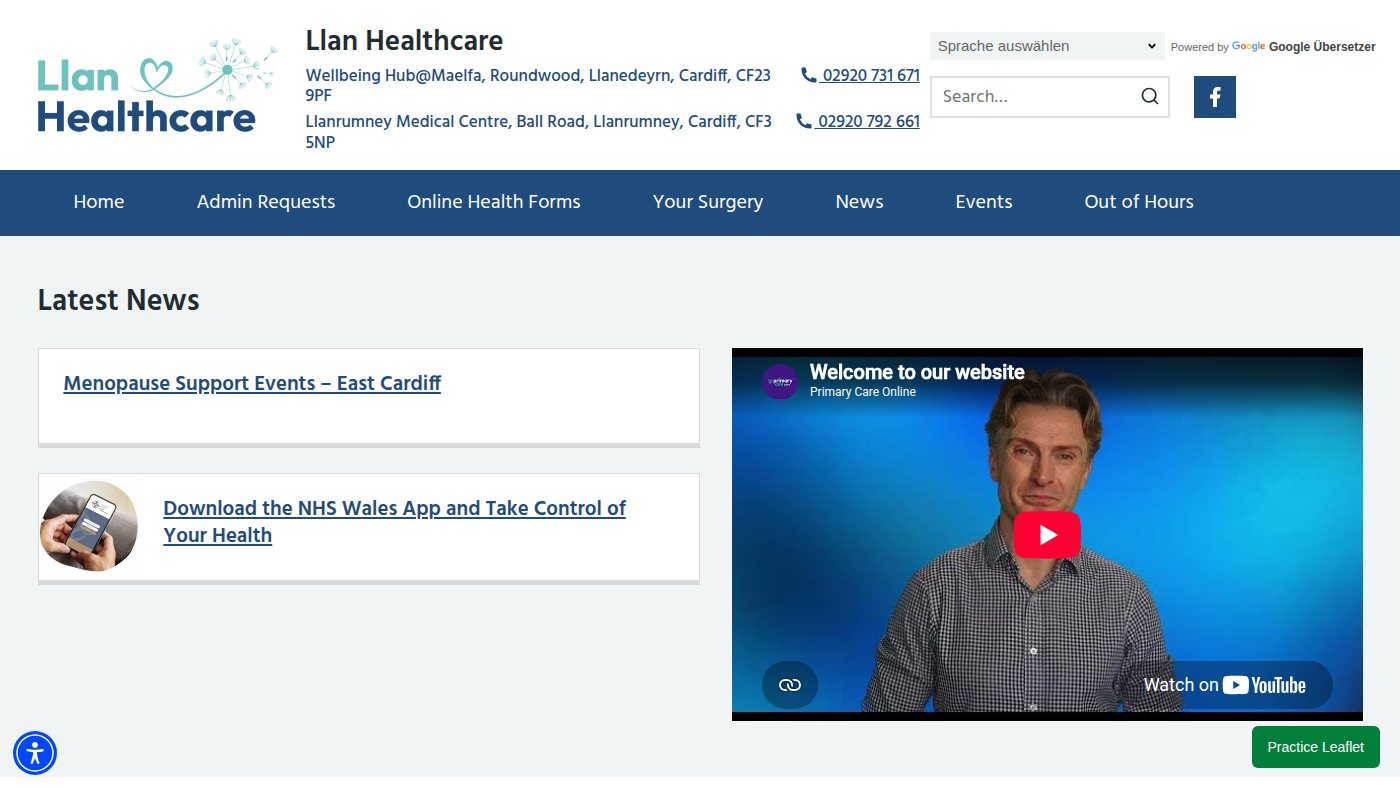Click Watch on YouTube badge
1400x788 pixels.
coord(1225,685)
